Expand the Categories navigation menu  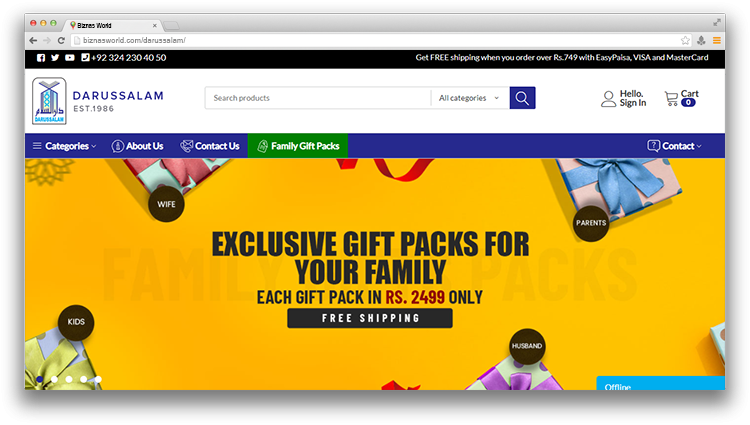(64, 146)
